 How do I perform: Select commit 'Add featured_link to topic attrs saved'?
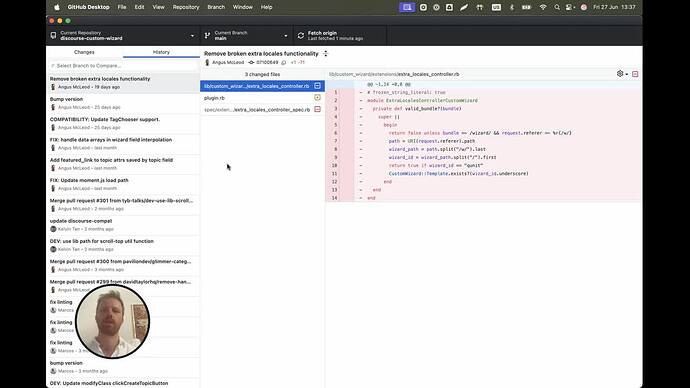(x=123, y=164)
